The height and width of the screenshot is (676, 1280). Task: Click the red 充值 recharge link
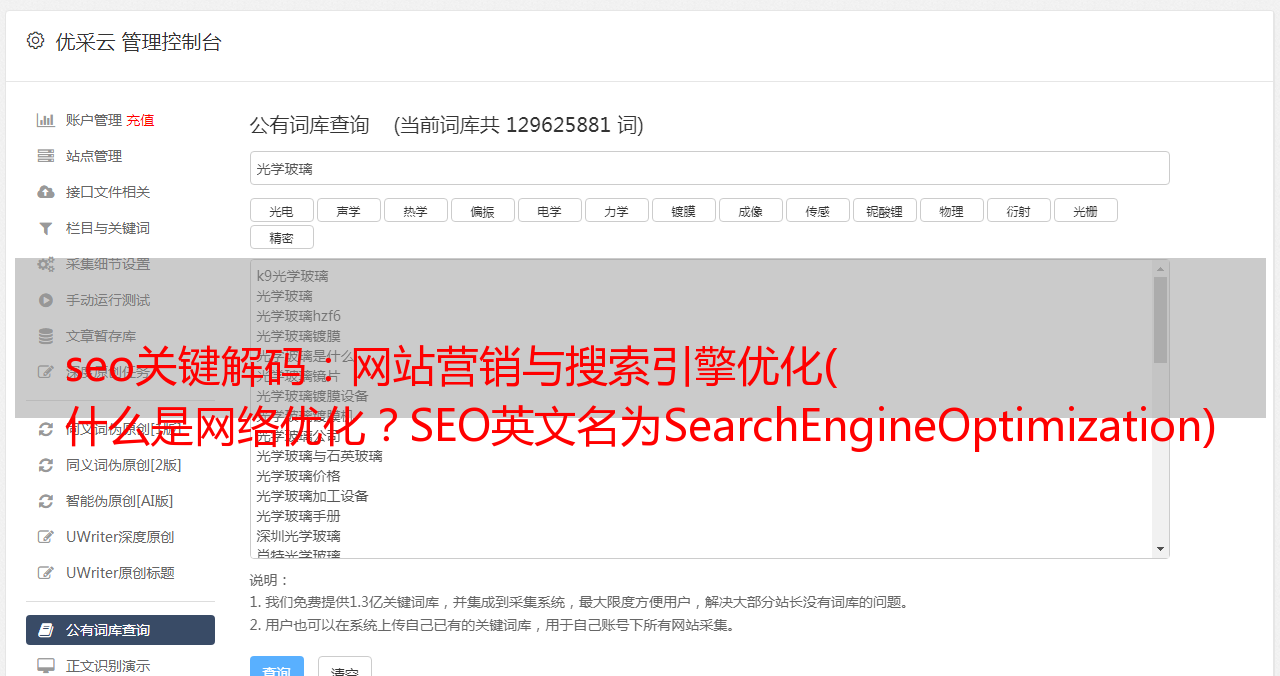pyautogui.click(x=140, y=120)
